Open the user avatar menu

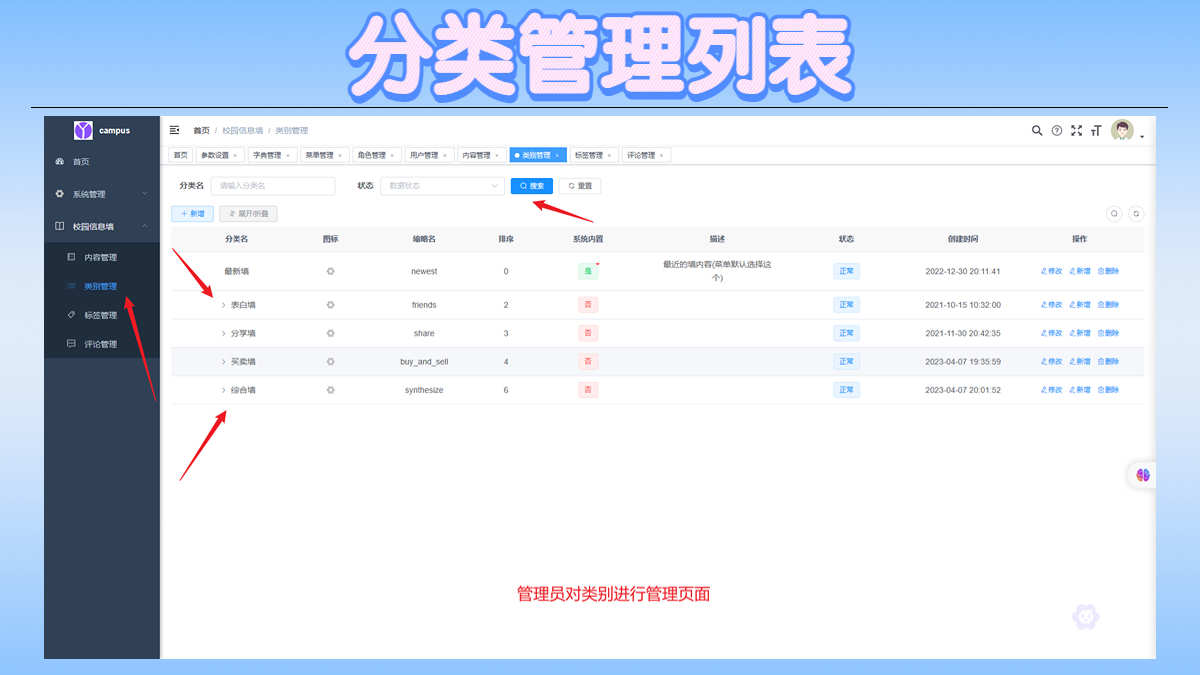click(x=1122, y=130)
